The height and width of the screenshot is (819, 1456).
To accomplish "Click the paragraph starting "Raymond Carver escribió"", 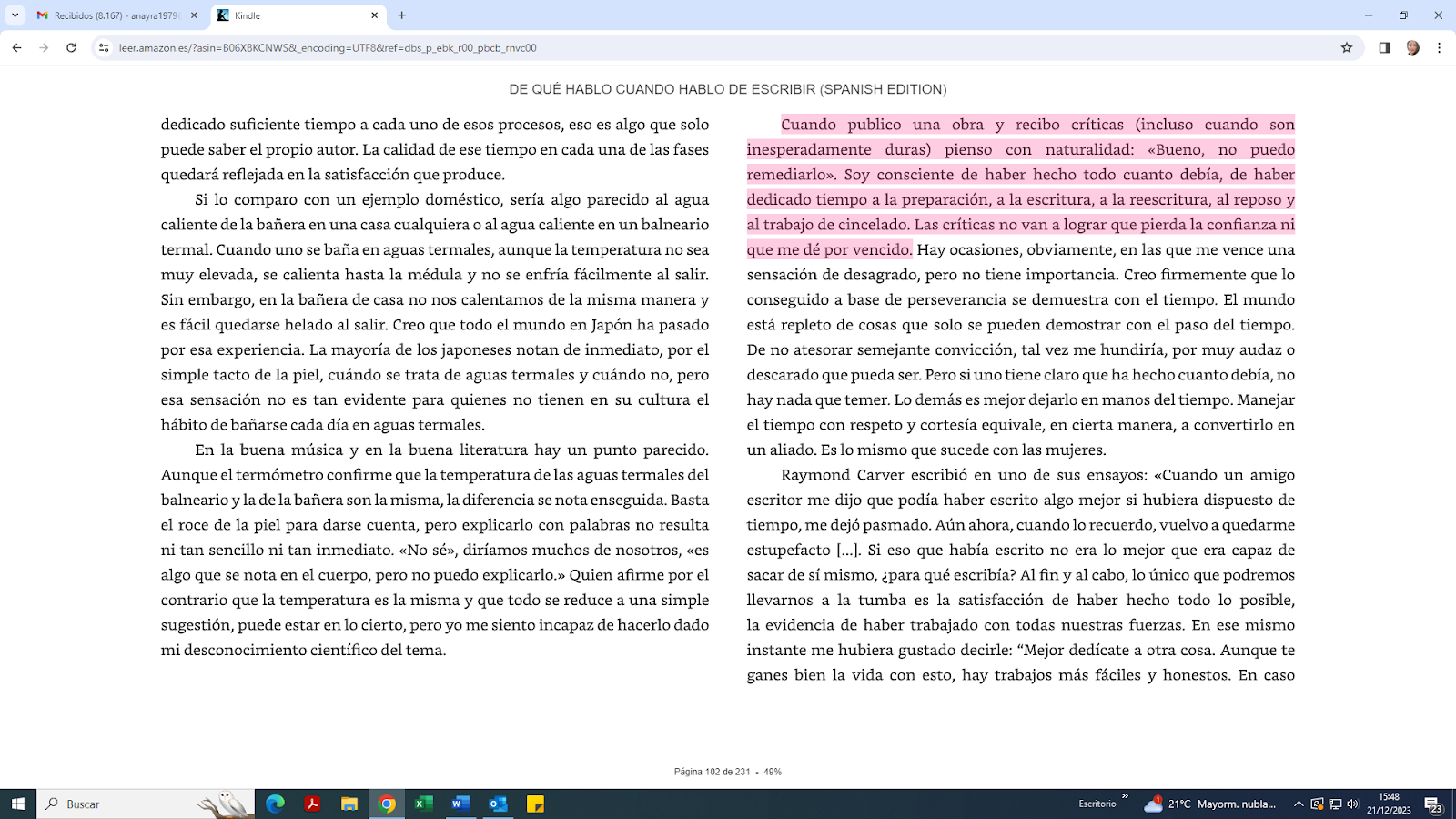I will coord(1021,575).
